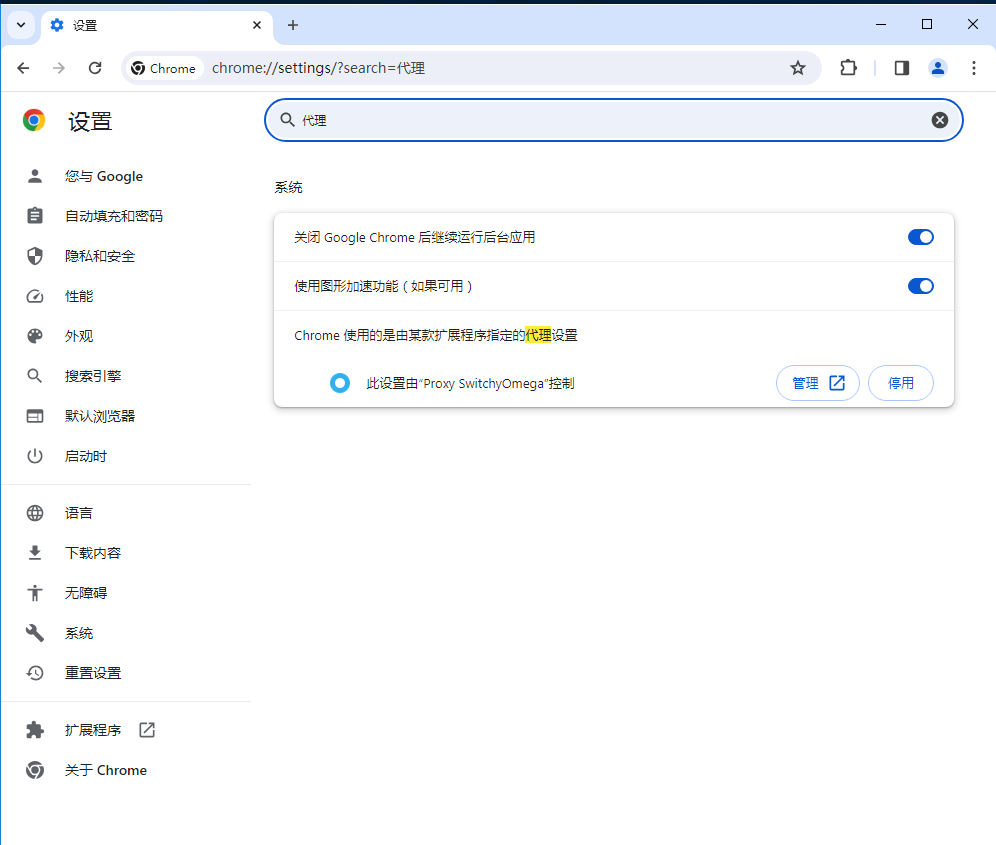This screenshot has height=845, width=996.
Task: Click the reload page icon
Action: coord(95,68)
